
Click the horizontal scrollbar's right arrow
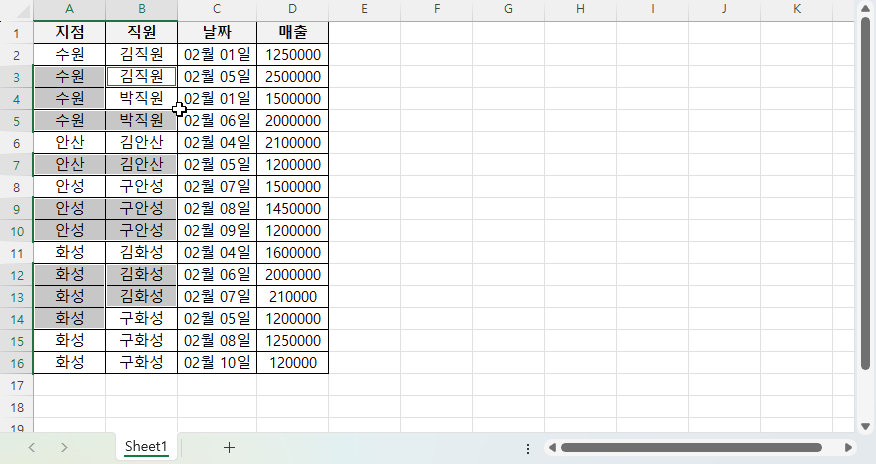[848, 447]
